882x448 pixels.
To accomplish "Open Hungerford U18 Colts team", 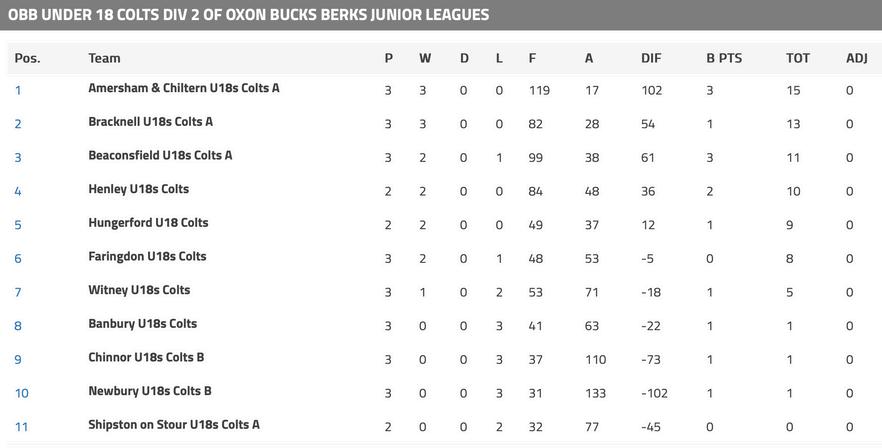I will point(148,223).
